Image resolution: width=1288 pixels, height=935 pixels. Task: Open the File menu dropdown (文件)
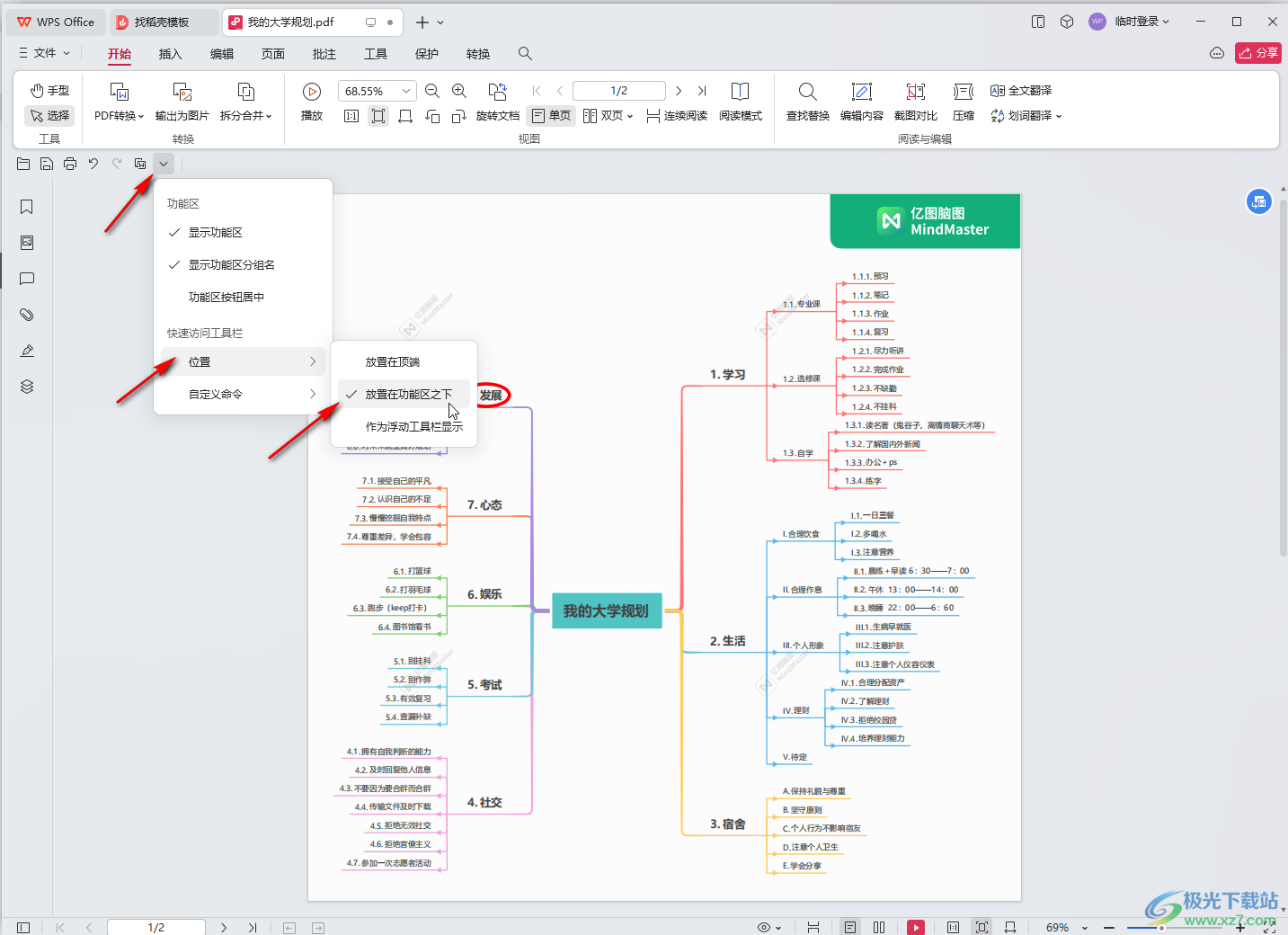tap(44, 53)
